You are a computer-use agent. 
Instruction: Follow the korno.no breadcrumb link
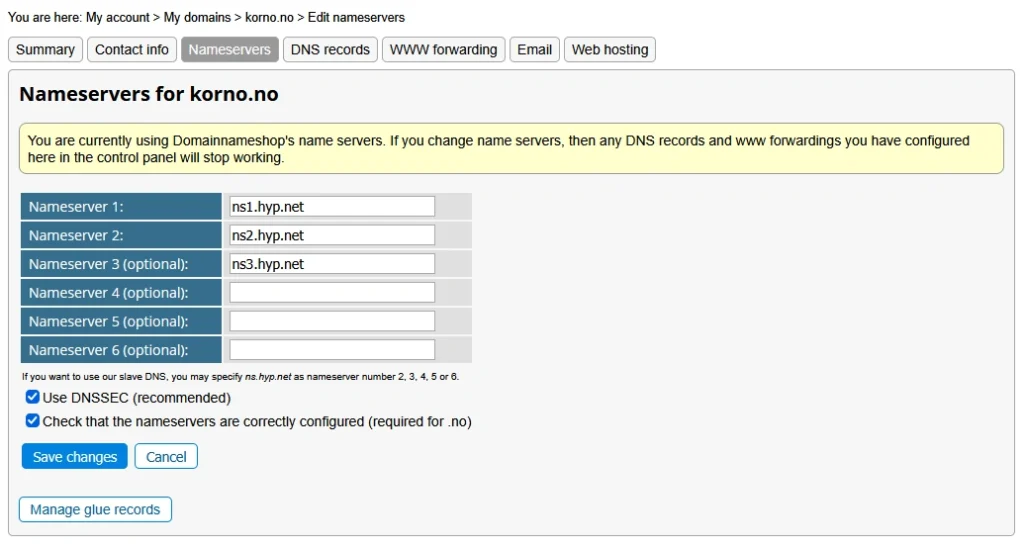point(269,18)
